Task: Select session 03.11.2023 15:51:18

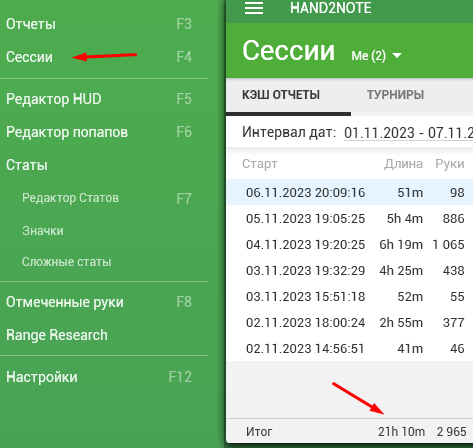Action: (x=350, y=296)
